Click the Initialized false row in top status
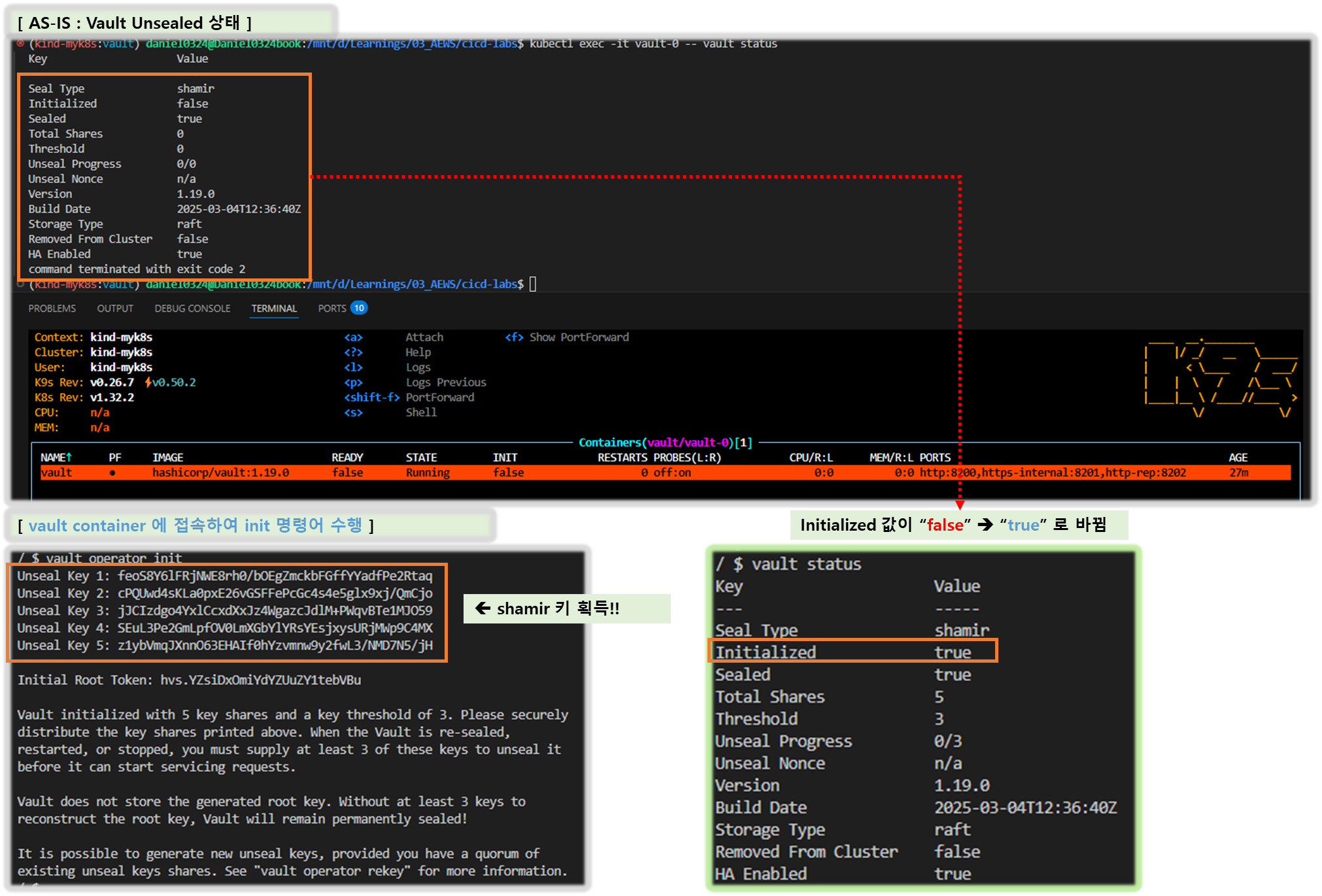Viewport: 1322px width, 896px height. point(118,103)
